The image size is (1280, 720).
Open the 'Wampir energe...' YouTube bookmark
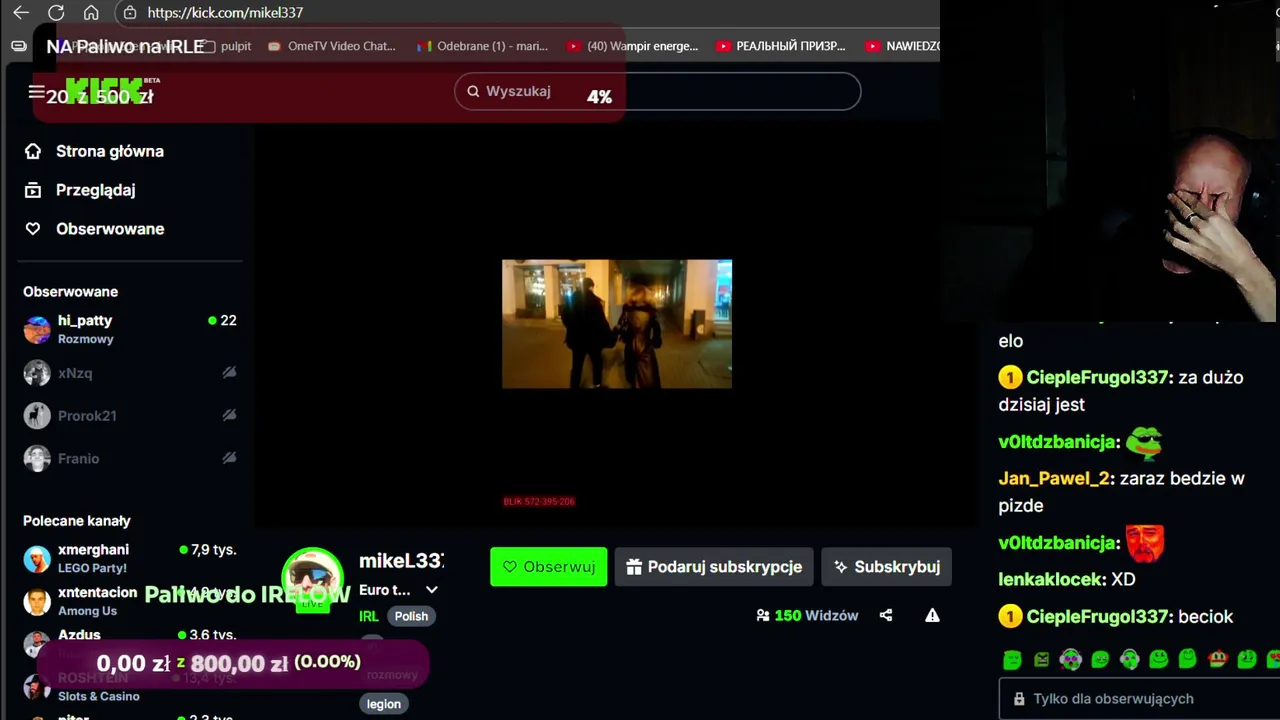pos(632,46)
